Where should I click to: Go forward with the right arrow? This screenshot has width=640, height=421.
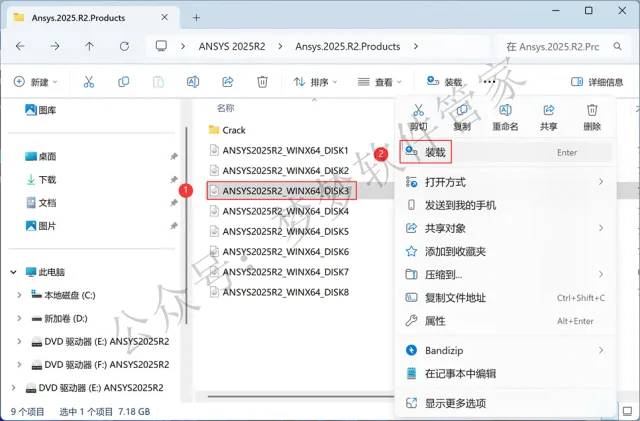point(55,46)
